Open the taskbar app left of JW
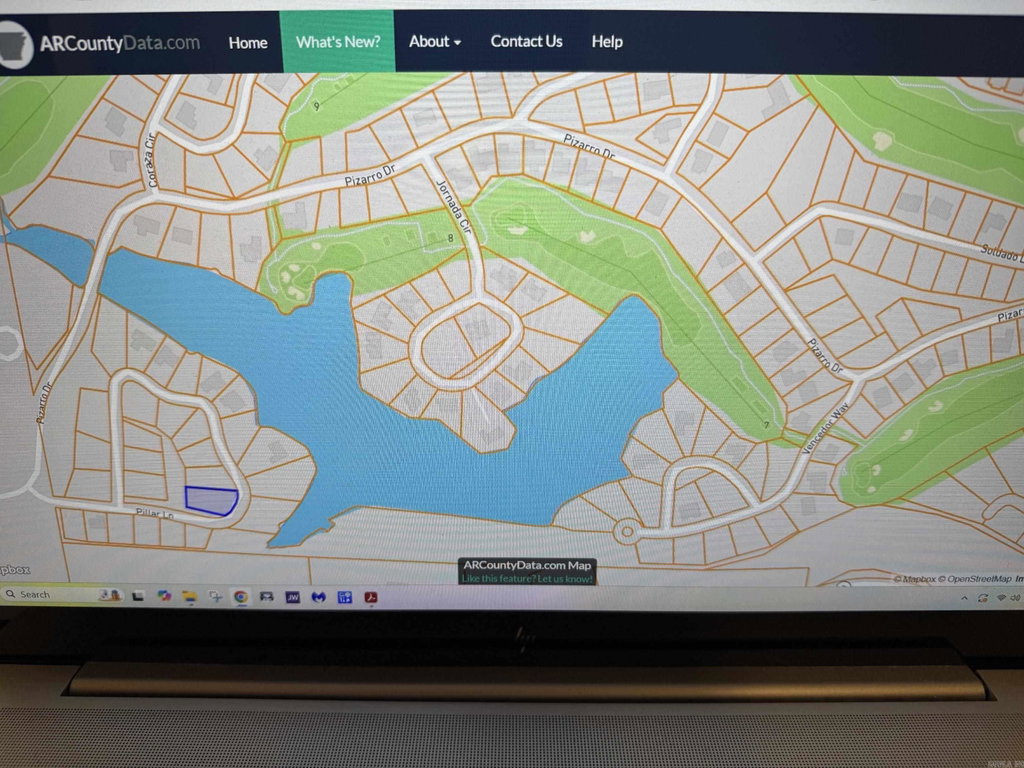The image size is (1024, 768). [266, 597]
